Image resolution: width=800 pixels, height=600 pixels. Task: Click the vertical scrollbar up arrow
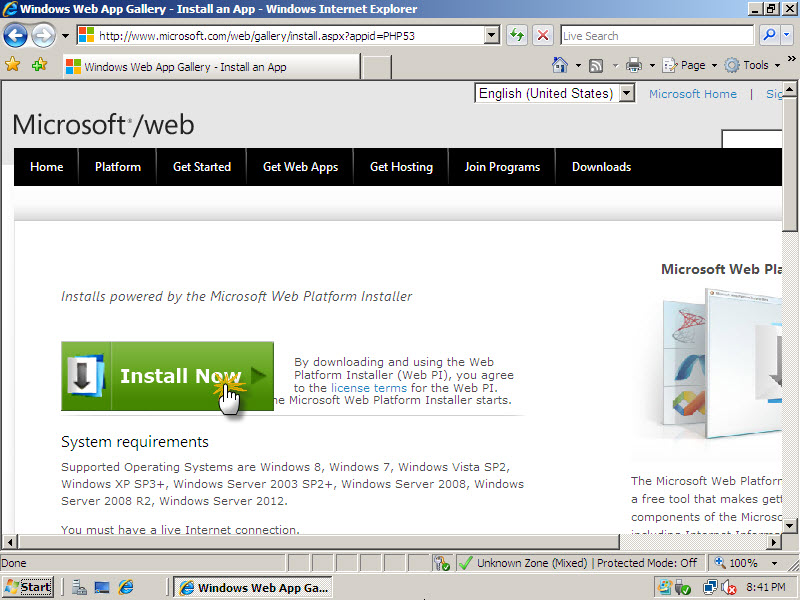pyautogui.click(x=790, y=91)
